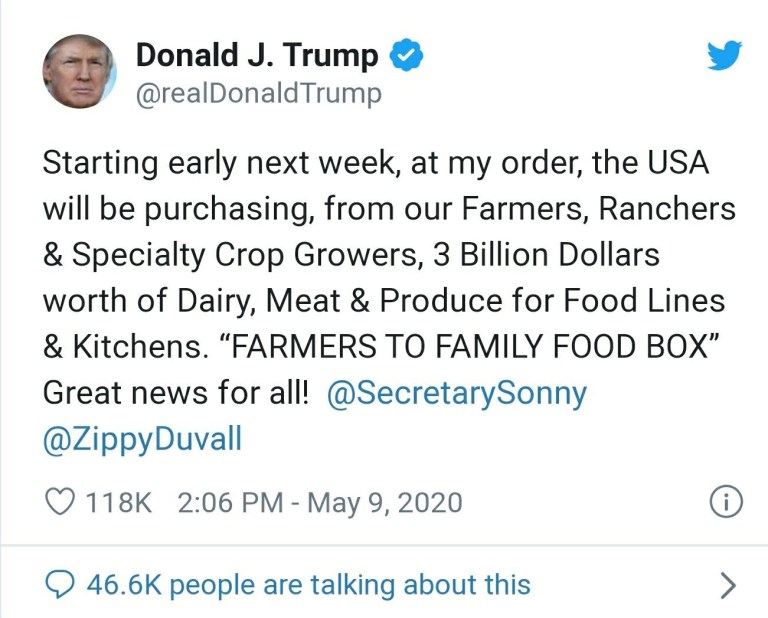Visit the @realDonaldTrump handle

pos(258,94)
